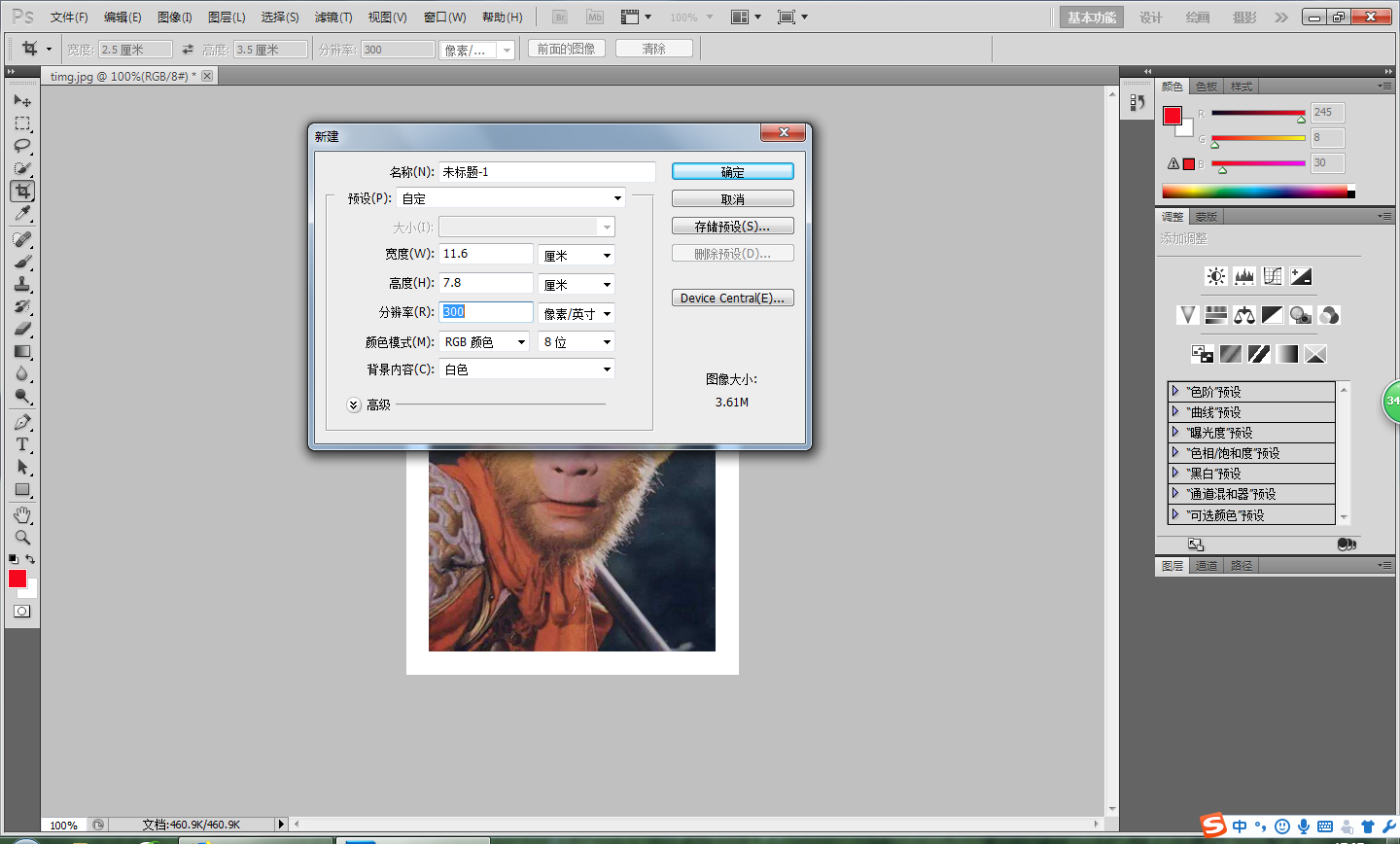The height and width of the screenshot is (844, 1400).
Task: Select the Pen tool
Action: point(22,422)
